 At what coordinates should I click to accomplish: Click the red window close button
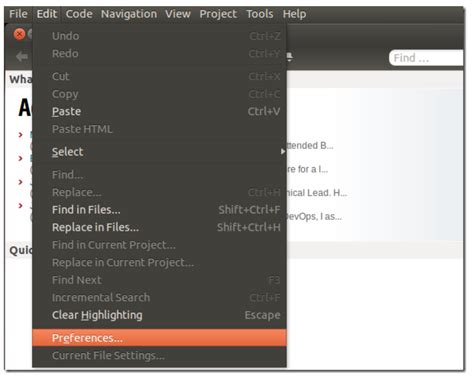pos(19,34)
